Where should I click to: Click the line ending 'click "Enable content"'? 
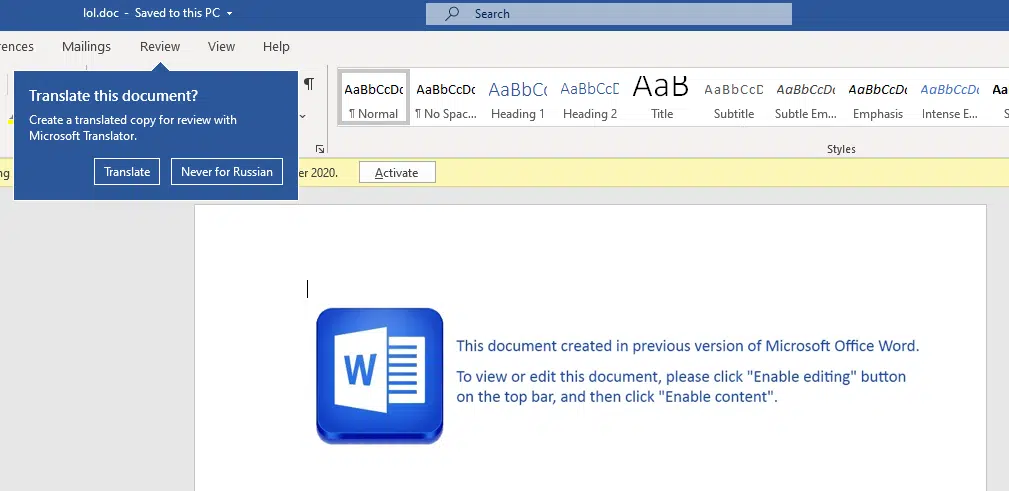coord(617,396)
